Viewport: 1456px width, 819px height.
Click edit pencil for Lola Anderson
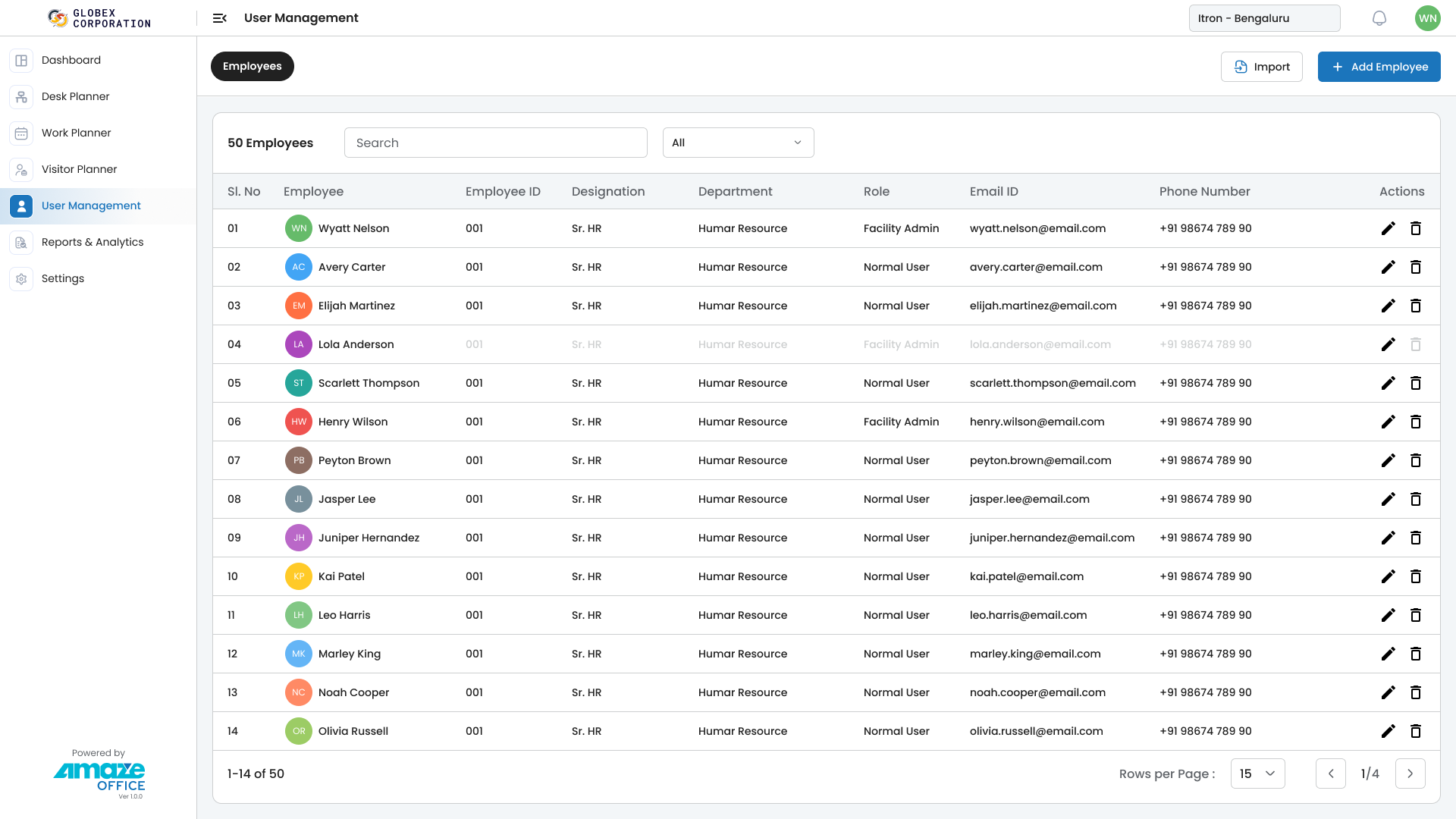(1388, 344)
